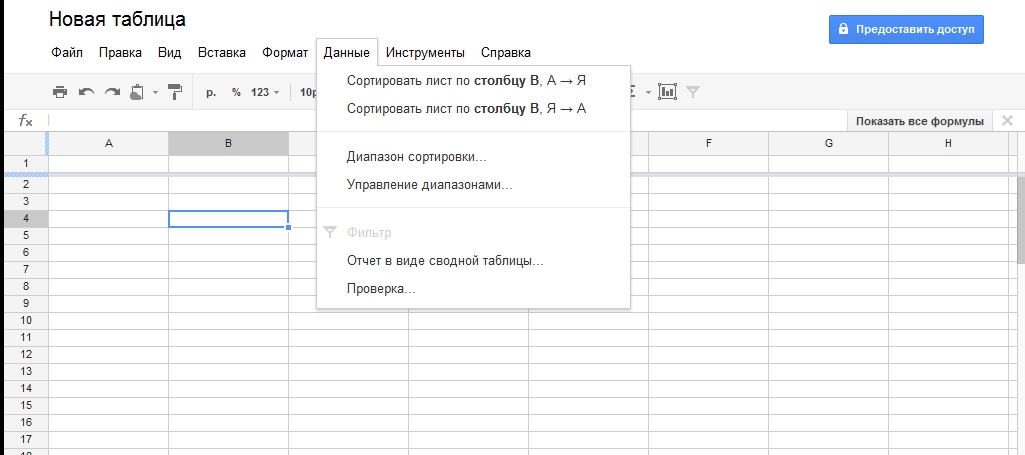Select column A header
The image size is (1025, 455).
click(108, 144)
